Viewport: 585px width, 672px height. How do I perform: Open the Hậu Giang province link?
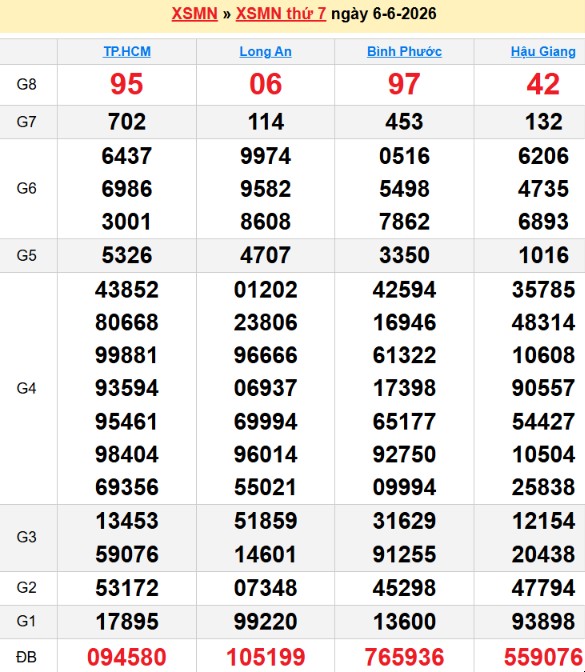[x=543, y=51]
